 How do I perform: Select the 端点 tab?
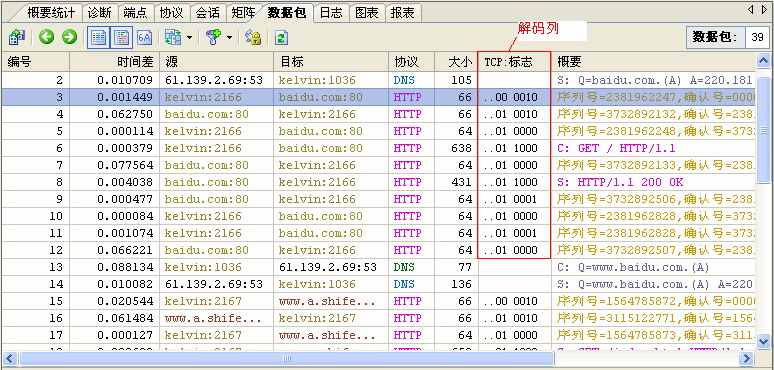tap(136, 12)
